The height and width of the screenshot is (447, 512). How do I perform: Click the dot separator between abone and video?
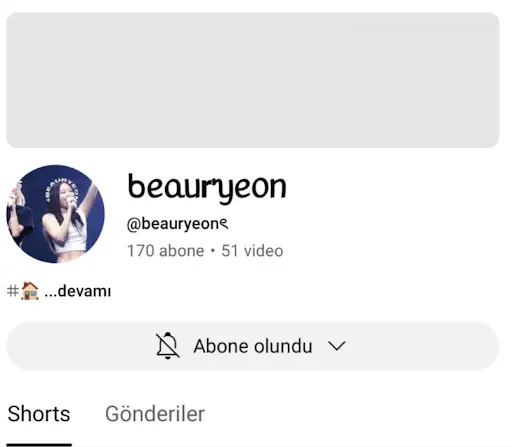pos(213,251)
